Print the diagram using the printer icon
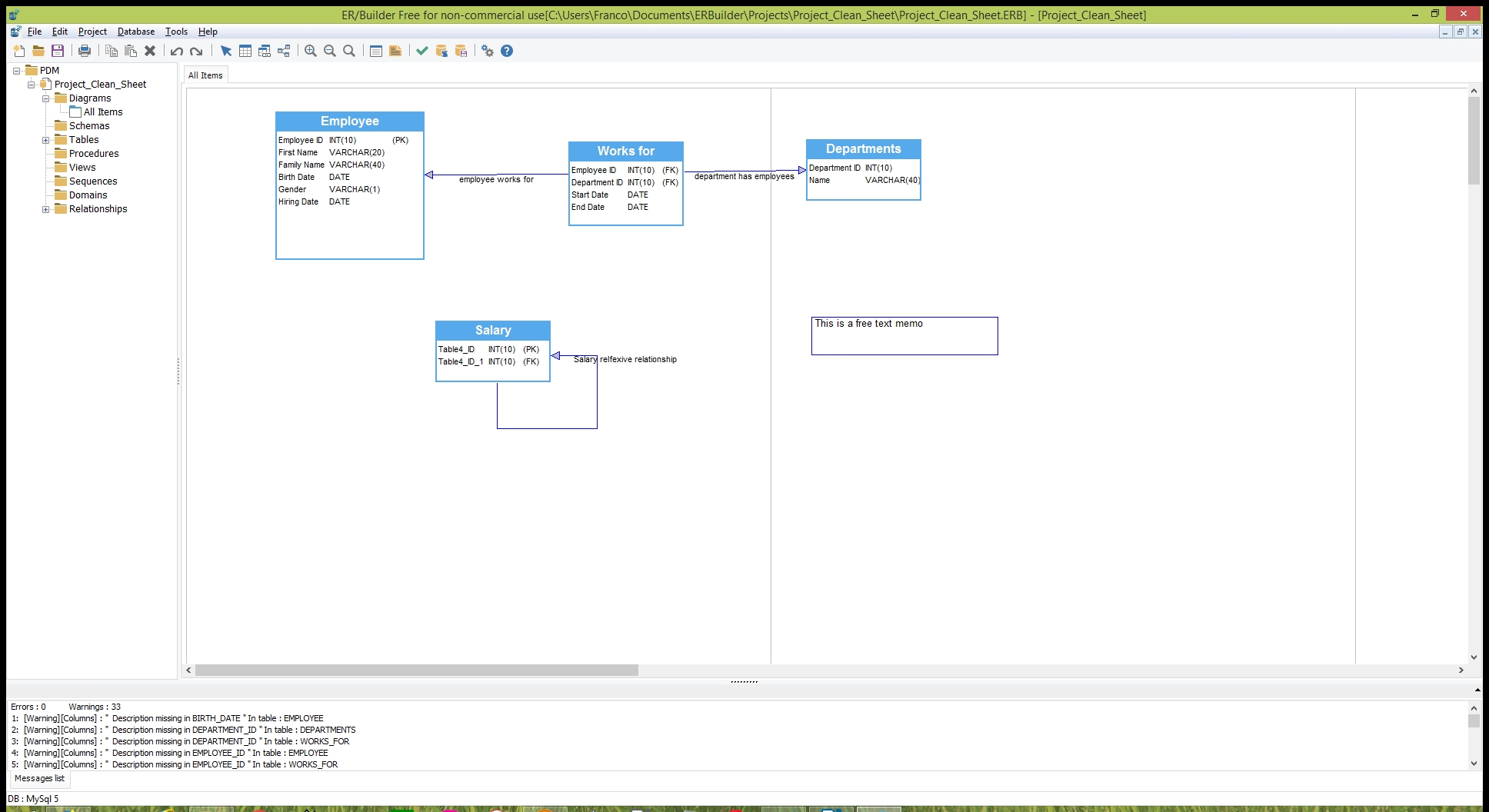The height and width of the screenshot is (812, 1489). pos(85,51)
